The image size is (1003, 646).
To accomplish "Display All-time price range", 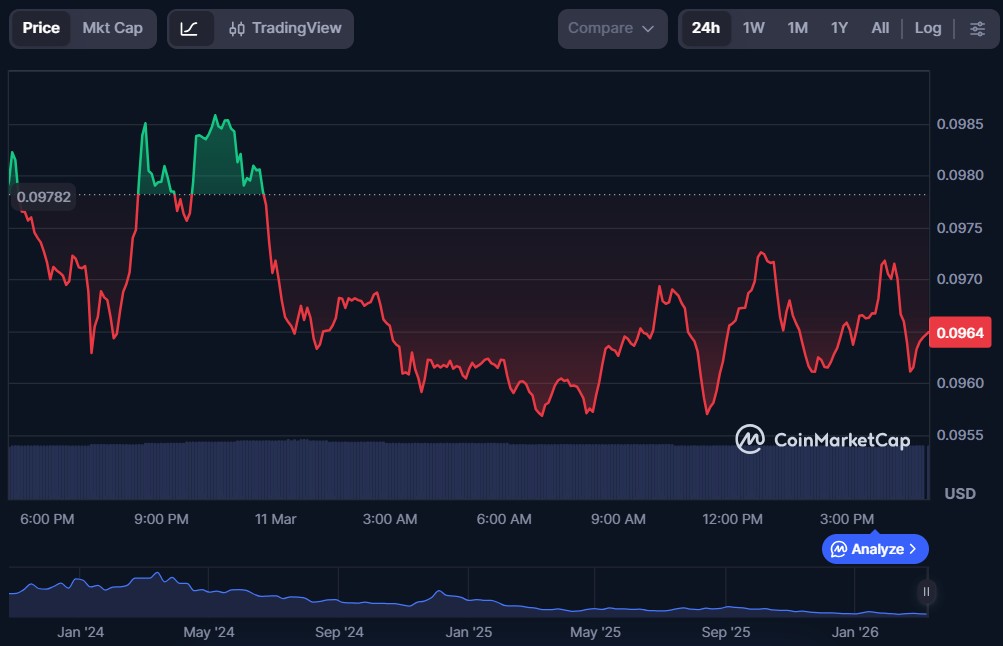I will pos(880,28).
